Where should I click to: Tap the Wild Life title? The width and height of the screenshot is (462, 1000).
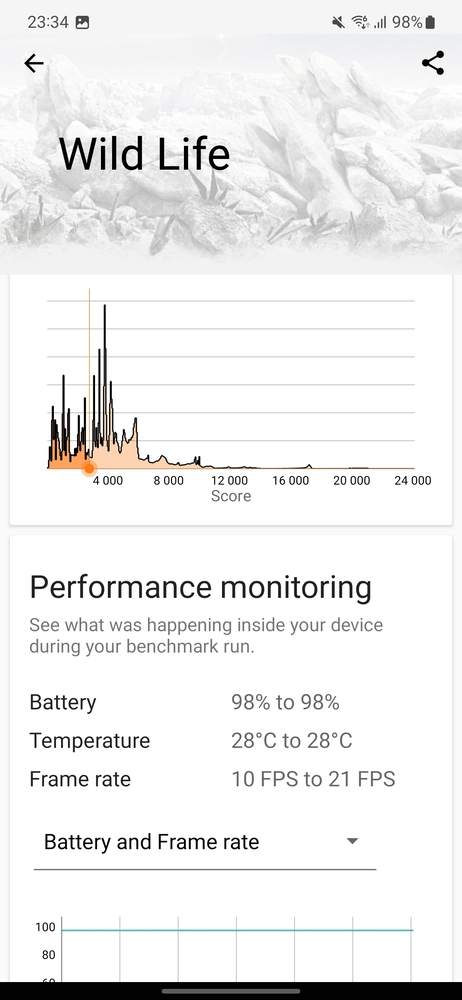pos(144,154)
